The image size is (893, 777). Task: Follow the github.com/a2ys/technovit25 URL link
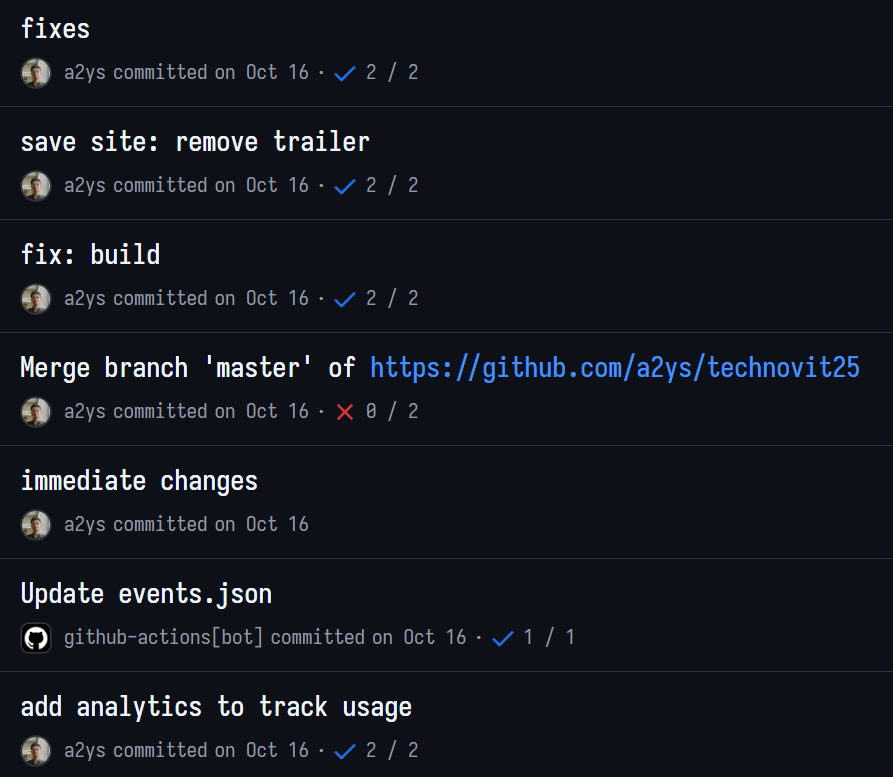point(615,368)
